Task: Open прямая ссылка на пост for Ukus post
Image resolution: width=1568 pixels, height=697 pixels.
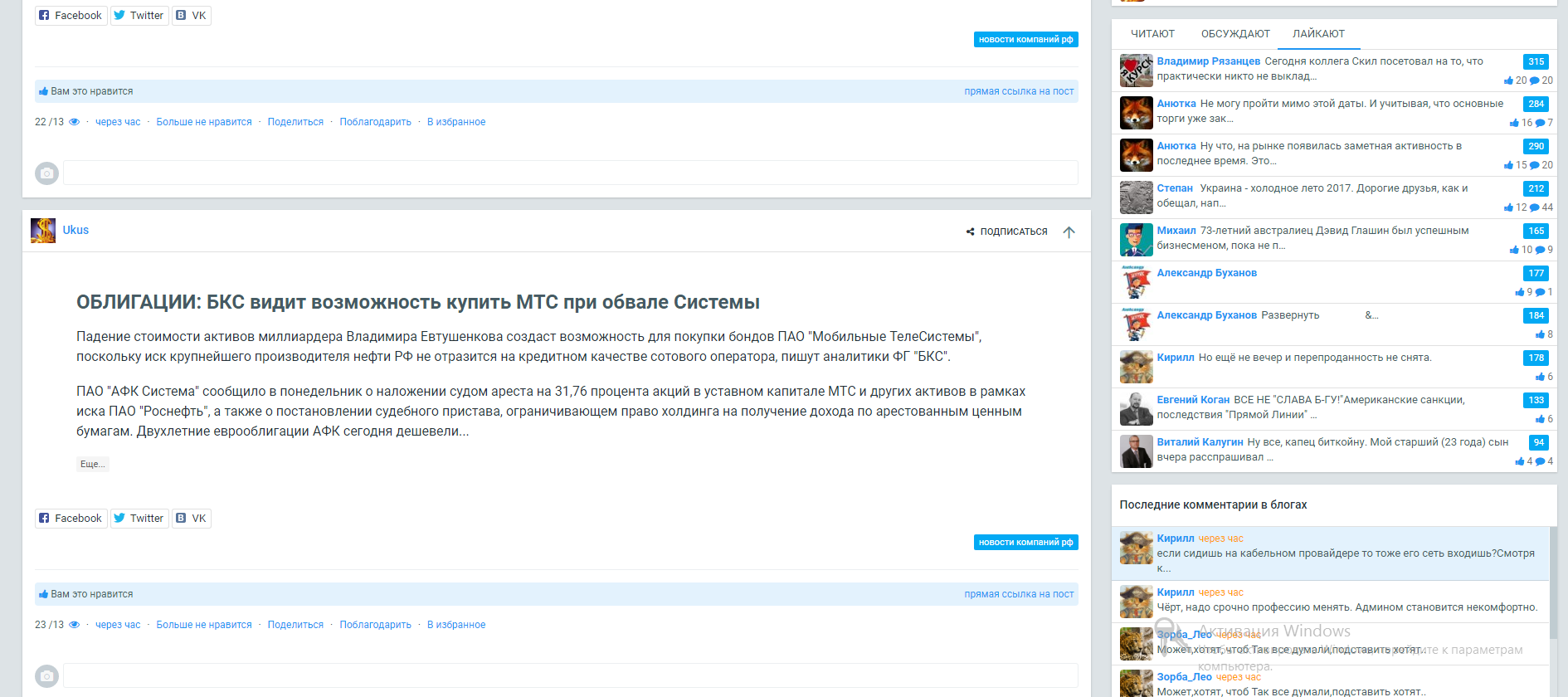Action: click(1019, 594)
